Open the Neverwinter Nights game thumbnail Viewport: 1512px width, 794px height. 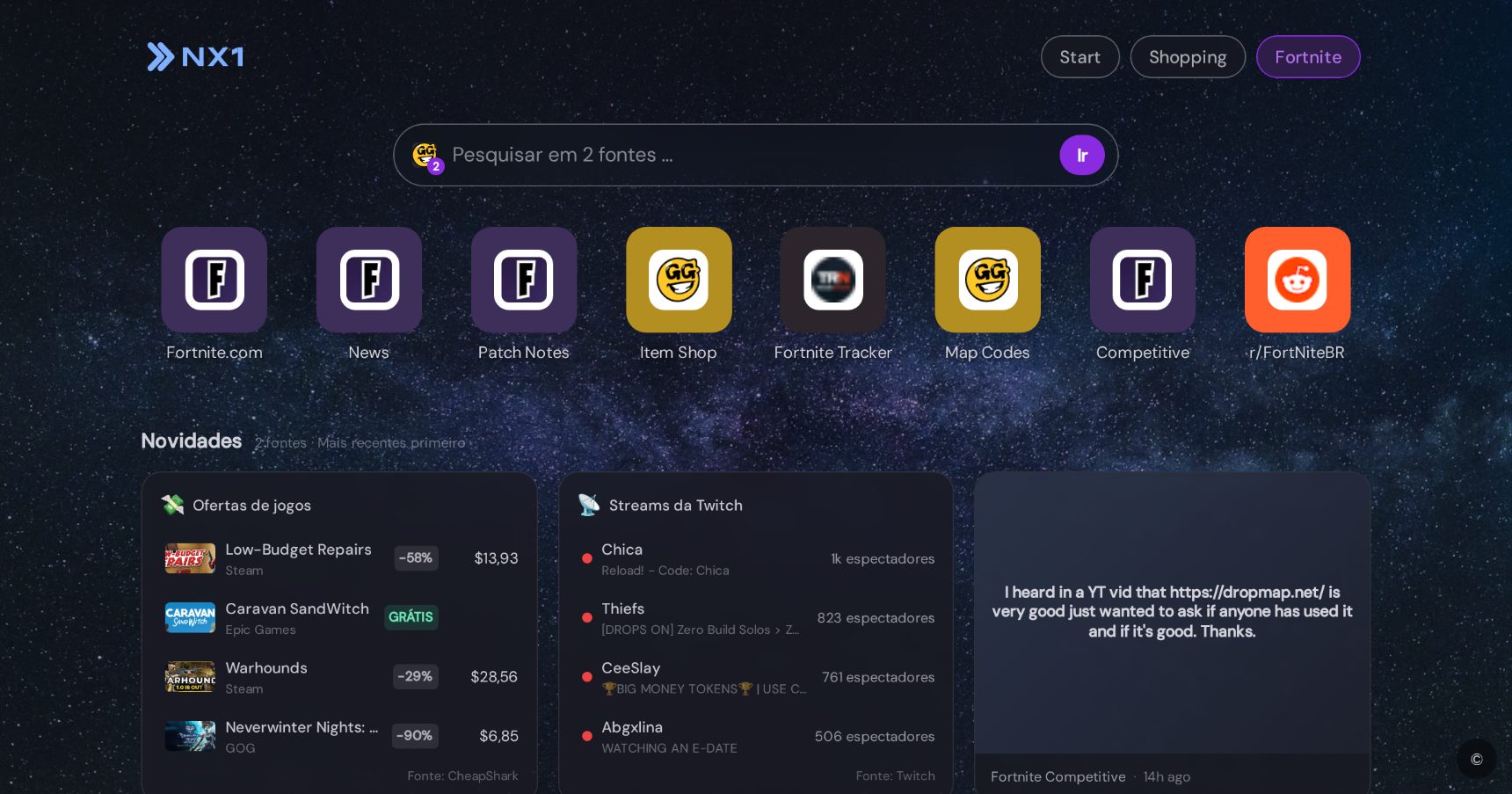[x=190, y=736]
